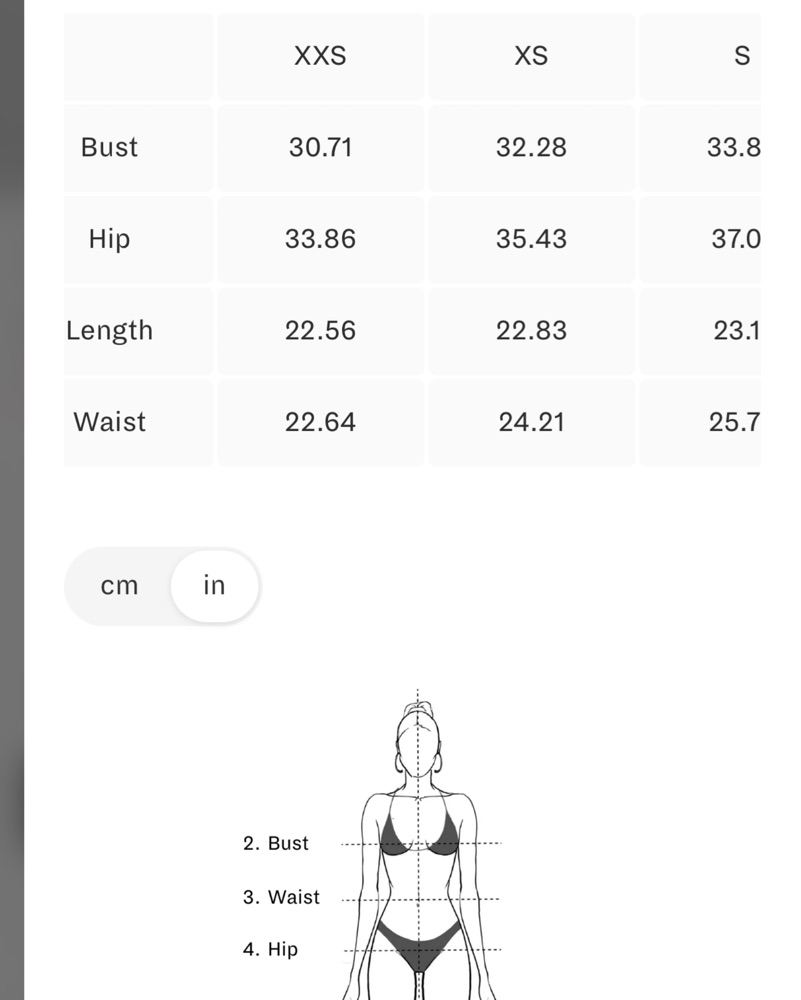Select the Hip row label
Screen dimensions: 801x1000
[x=109, y=239]
